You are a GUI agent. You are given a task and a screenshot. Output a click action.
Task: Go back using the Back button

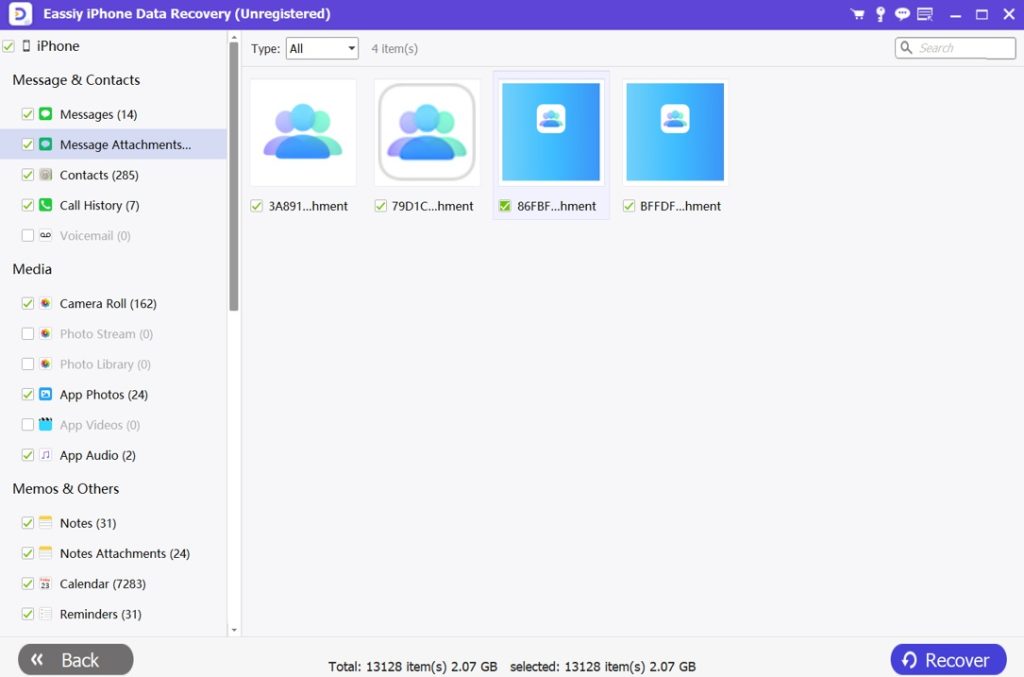[74, 659]
